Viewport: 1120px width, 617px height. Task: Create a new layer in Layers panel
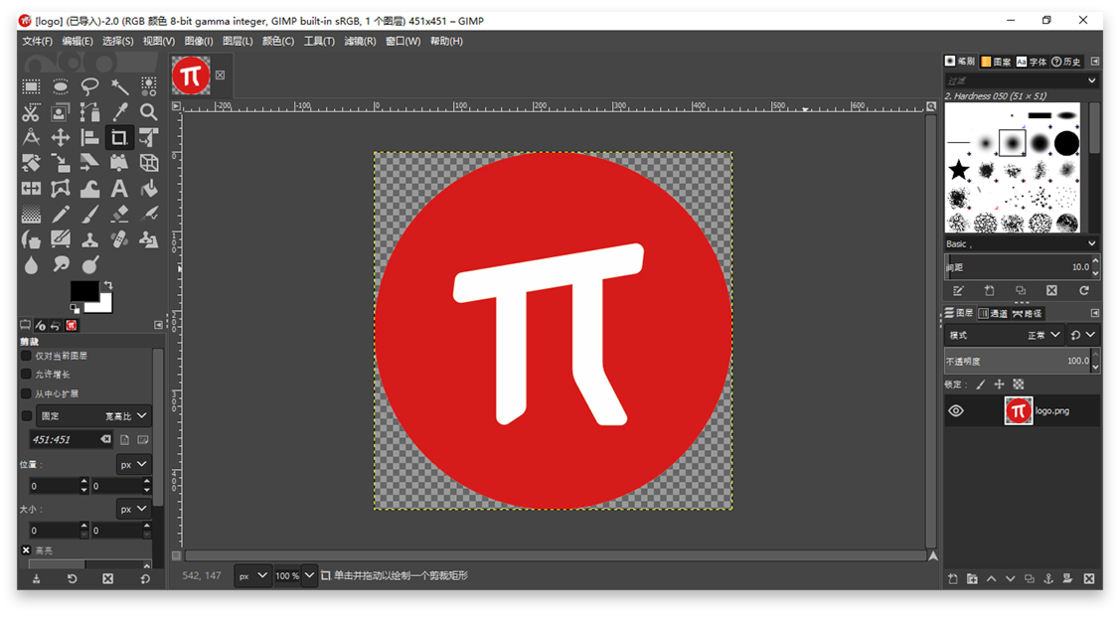point(953,578)
